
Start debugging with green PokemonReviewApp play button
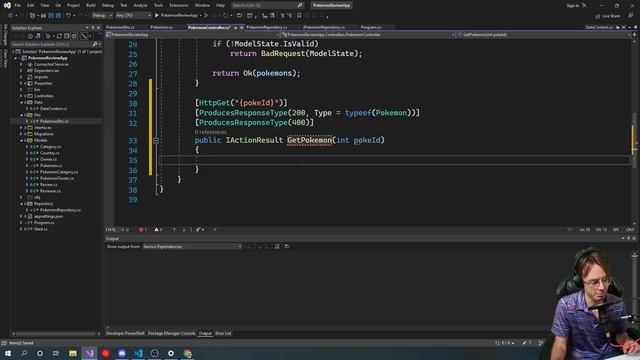(156, 16)
